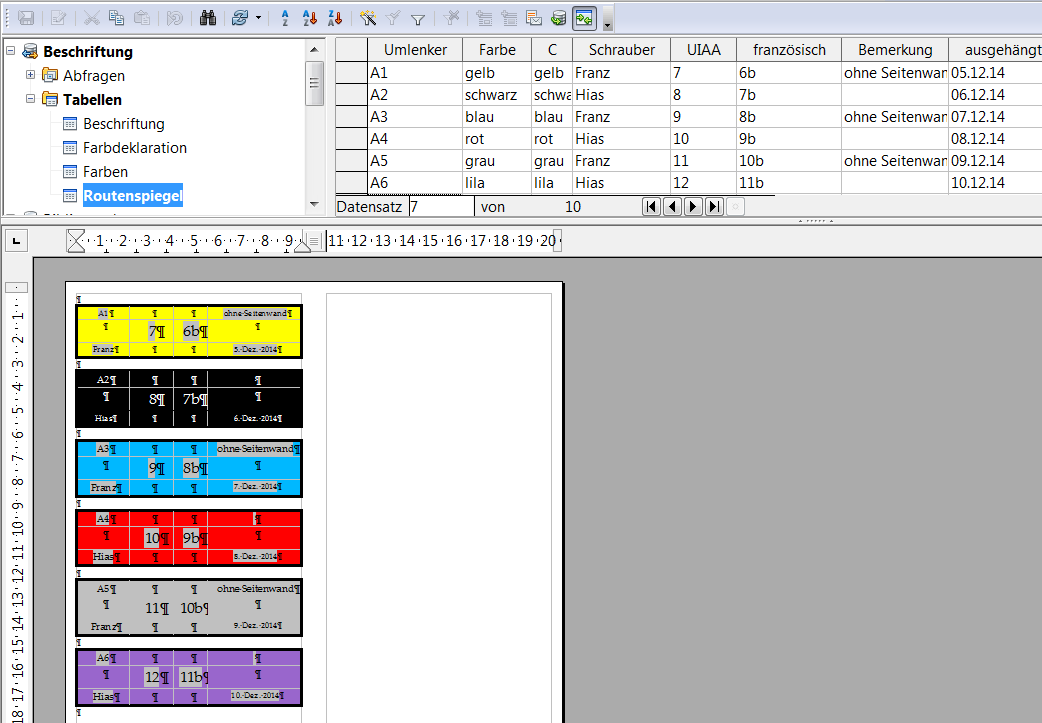Open the Standard Filter funnel icon
This screenshot has width=1042, height=723.
[418, 18]
